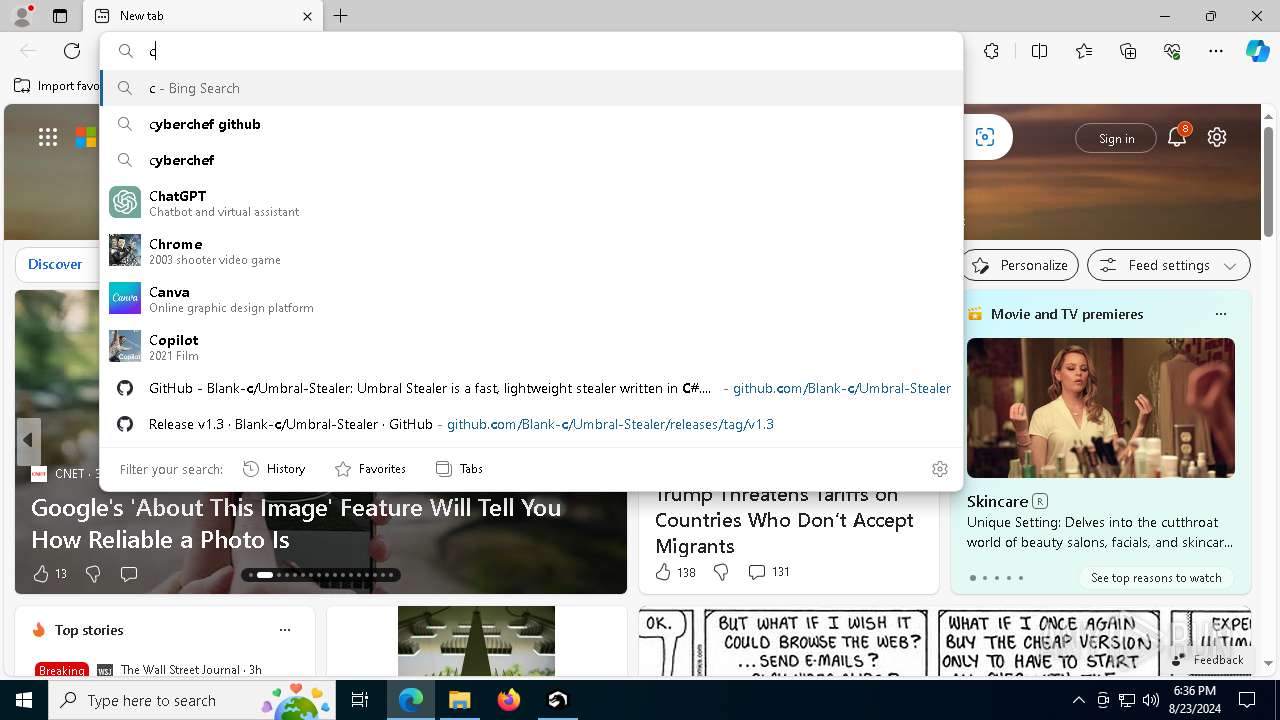Open comments on Trump tariffs story

click(769, 572)
